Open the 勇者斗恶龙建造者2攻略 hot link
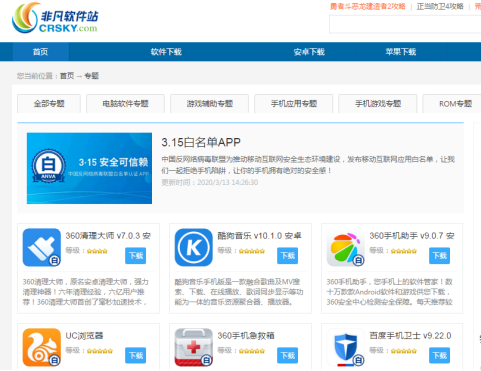This screenshot has width=481, height=371. pyautogui.click(x=368, y=6)
